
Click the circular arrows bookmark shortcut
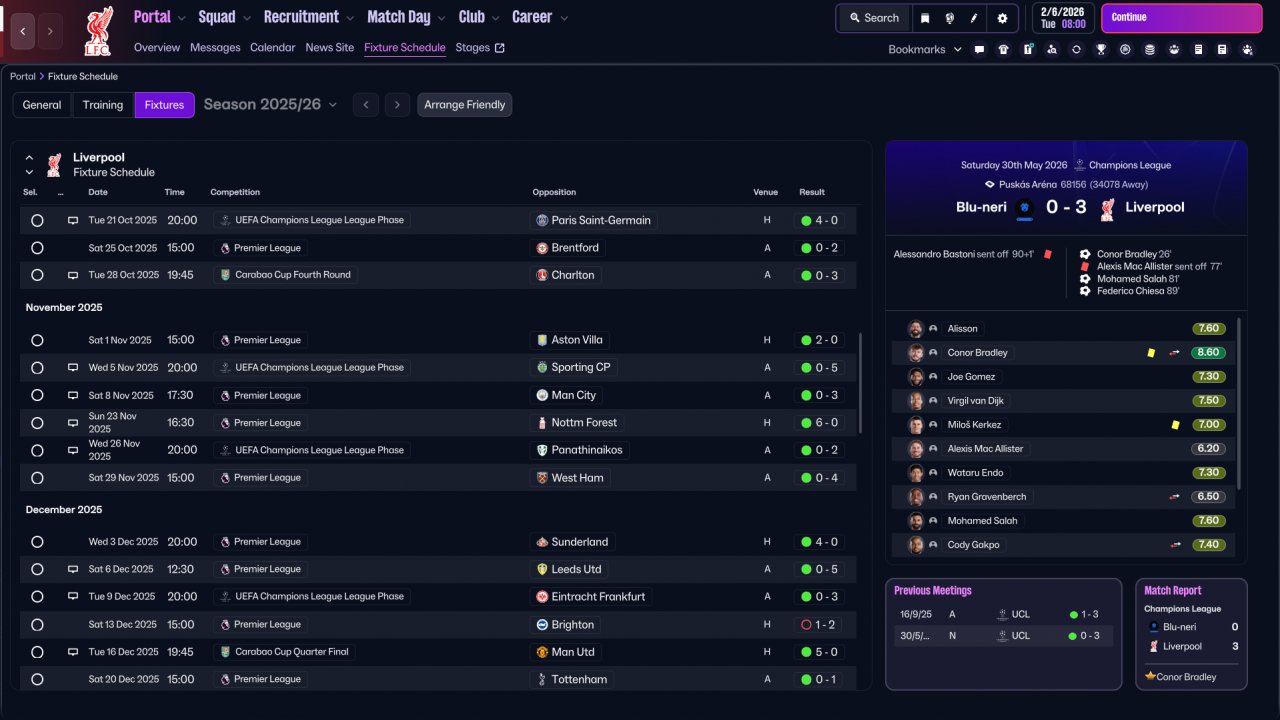point(1076,49)
